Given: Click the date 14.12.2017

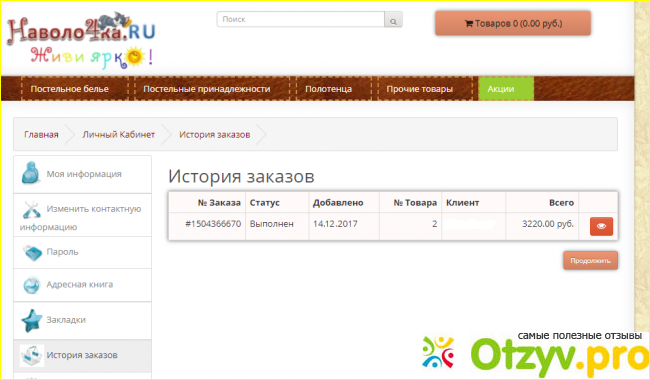Looking at the screenshot, I should pos(335,224).
